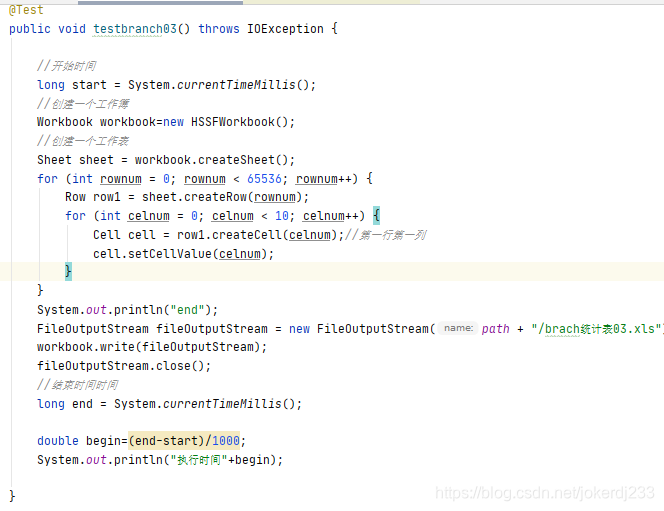This screenshot has height=511, width=664.
Task: Click the path variable in FileOutputStream call
Action: (x=495, y=329)
